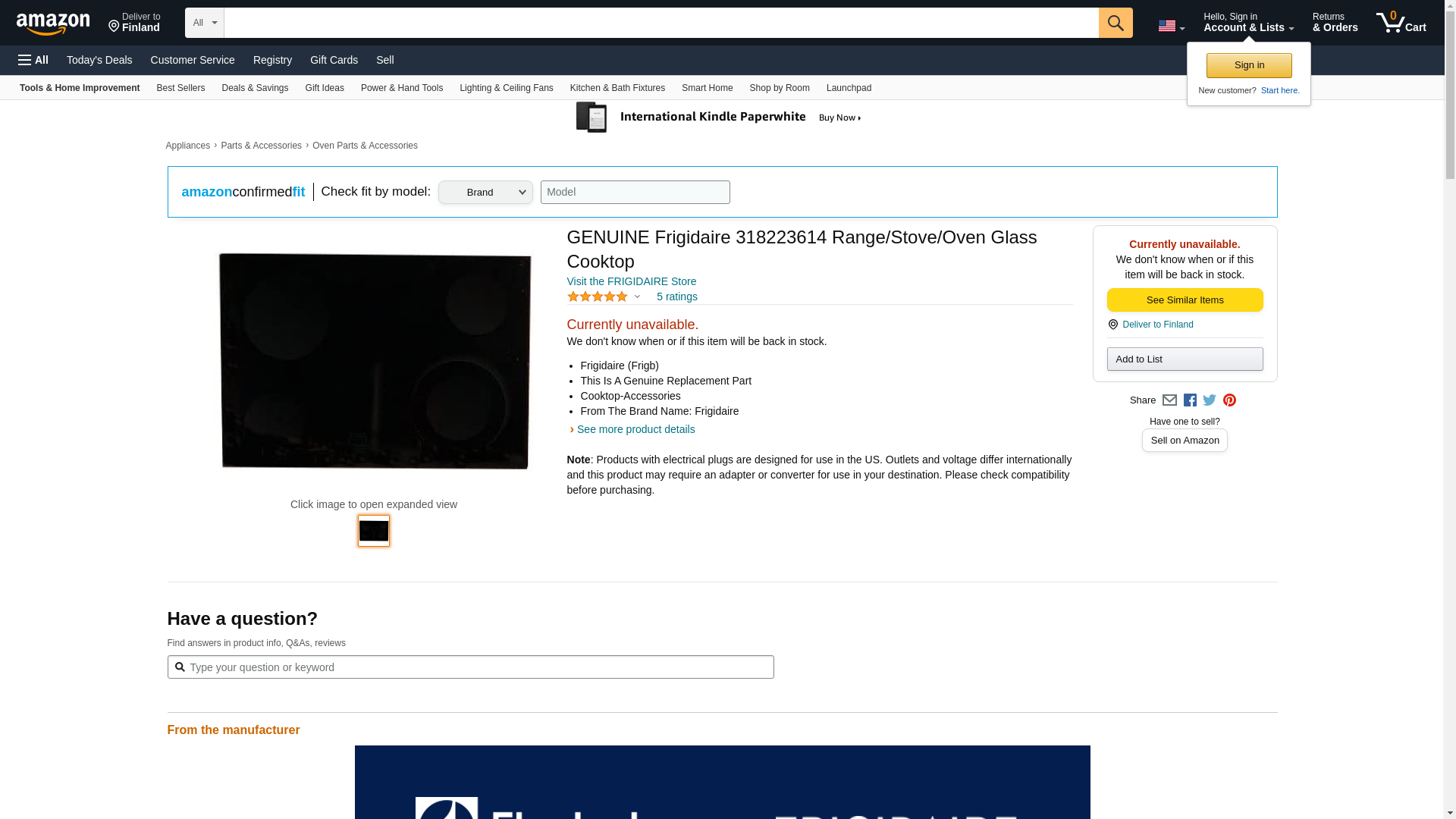The height and width of the screenshot is (819, 1456).
Task: Open the All hamburger menu
Action: point(33,60)
